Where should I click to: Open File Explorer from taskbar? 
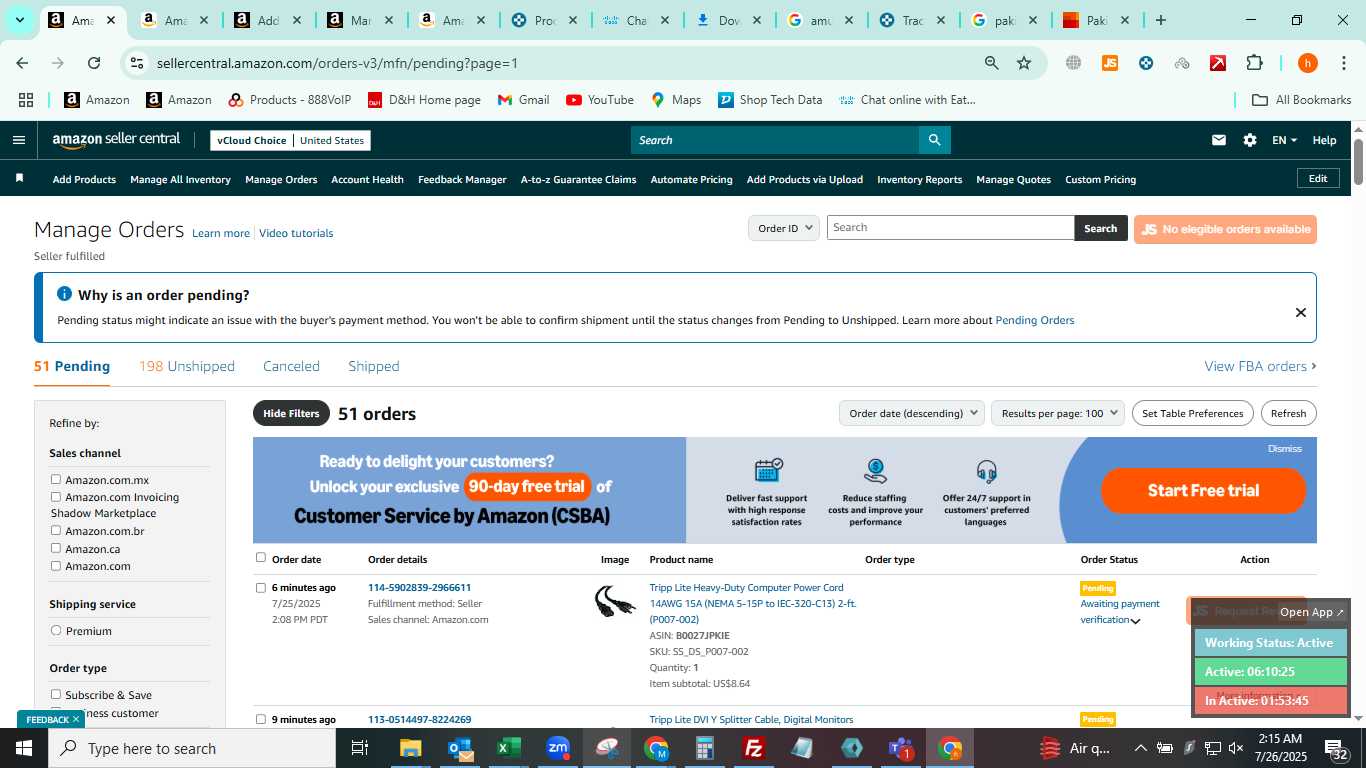(410, 748)
